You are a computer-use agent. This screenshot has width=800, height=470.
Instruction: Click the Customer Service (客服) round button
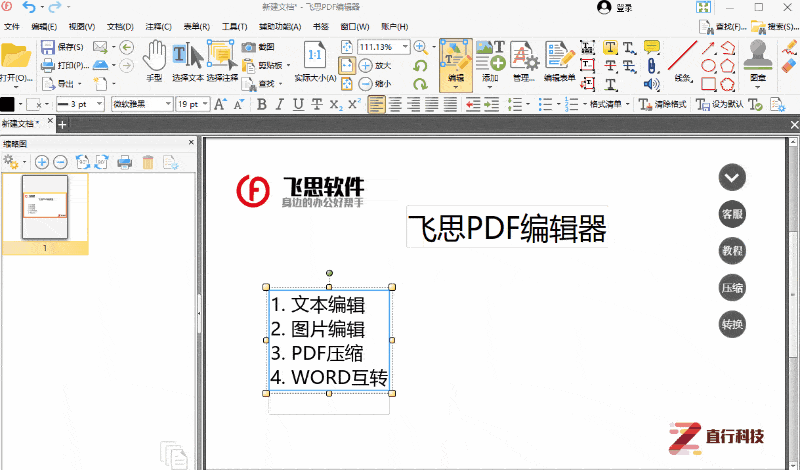click(x=732, y=214)
